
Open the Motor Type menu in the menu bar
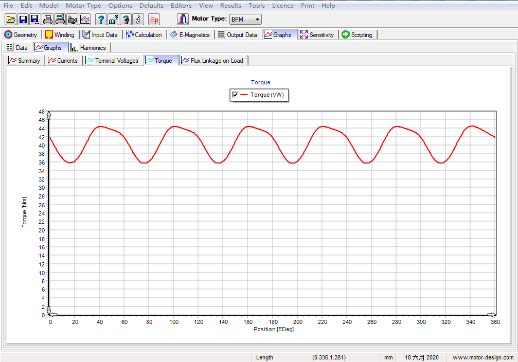(x=83, y=6)
